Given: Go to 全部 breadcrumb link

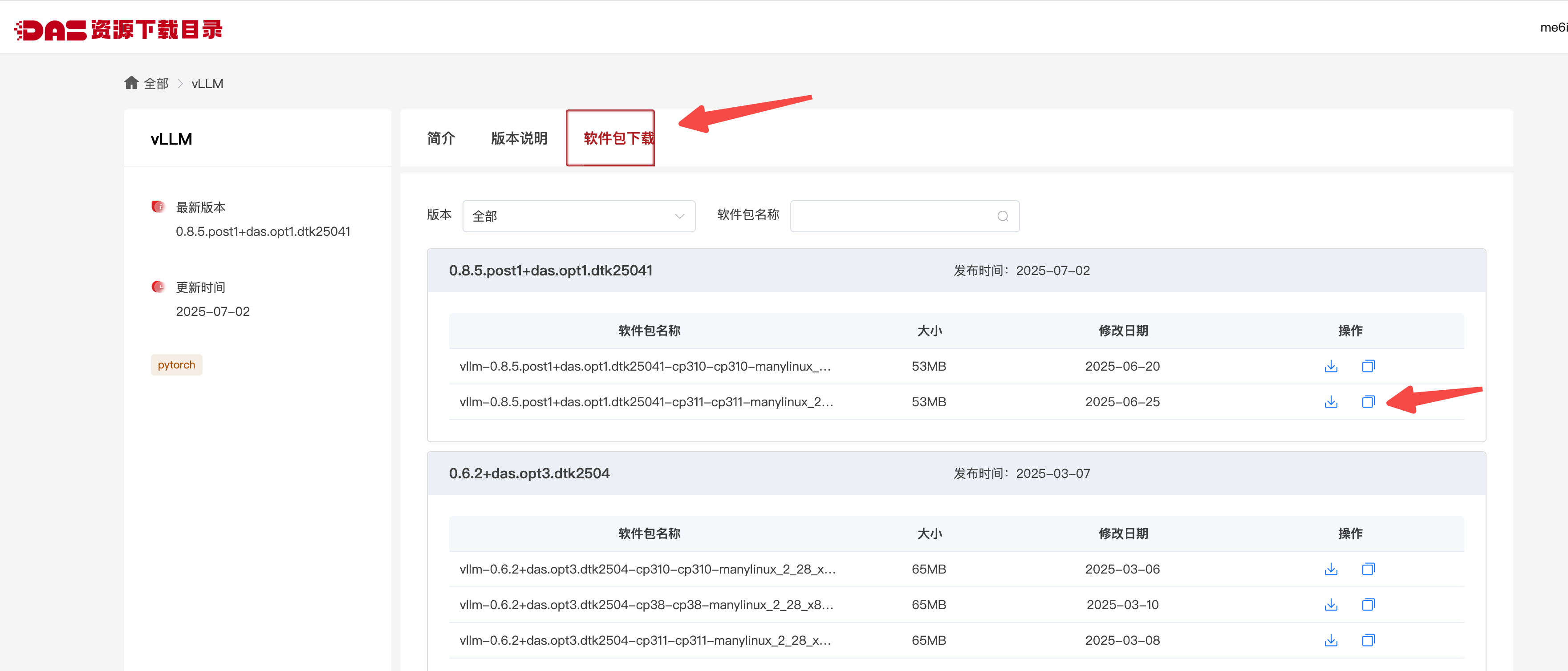Looking at the screenshot, I should 156,83.
